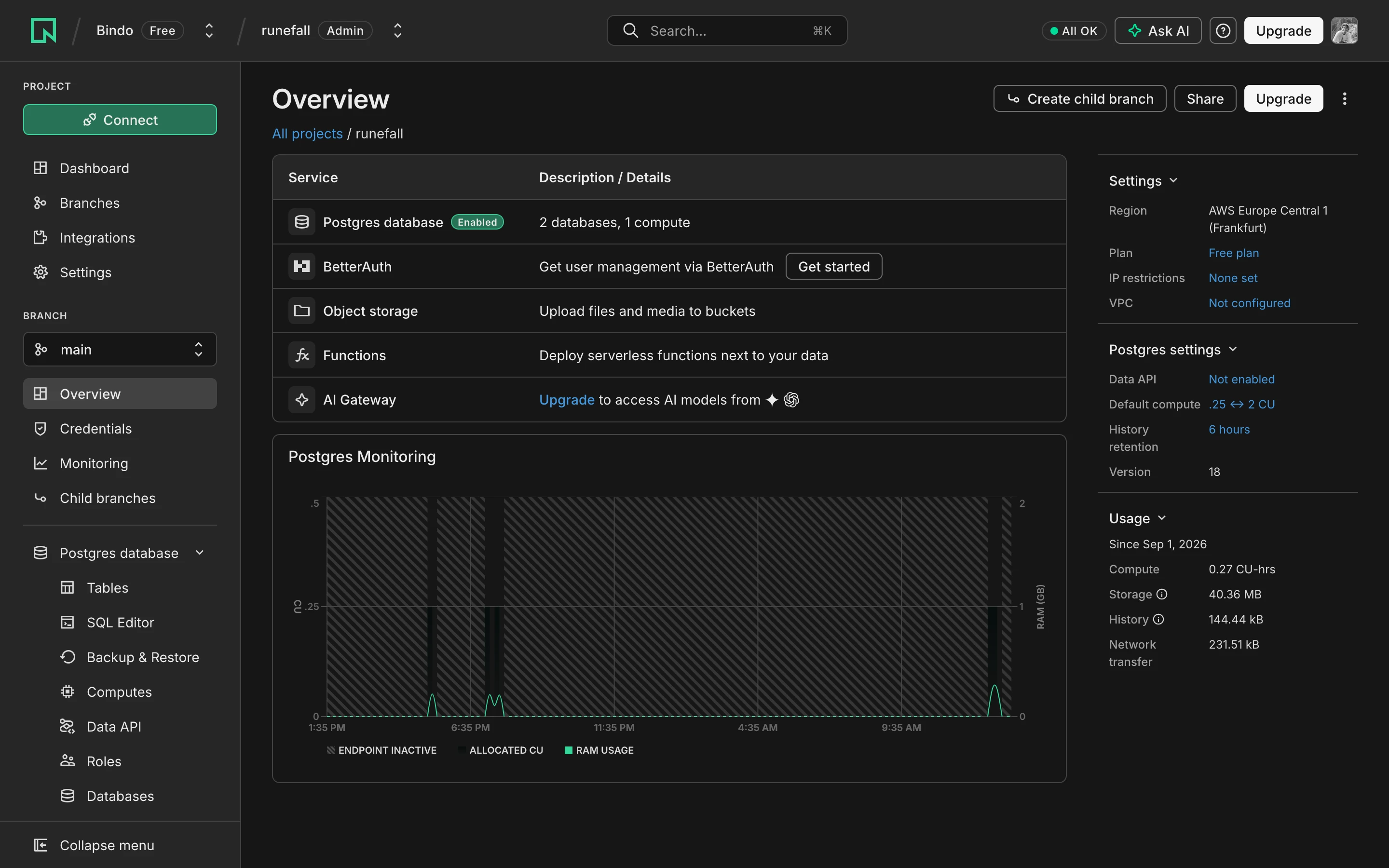The height and width of the screenshot is (868, 1389).
Task: Click the BetterAuth service icon
Action: [302, 266]
